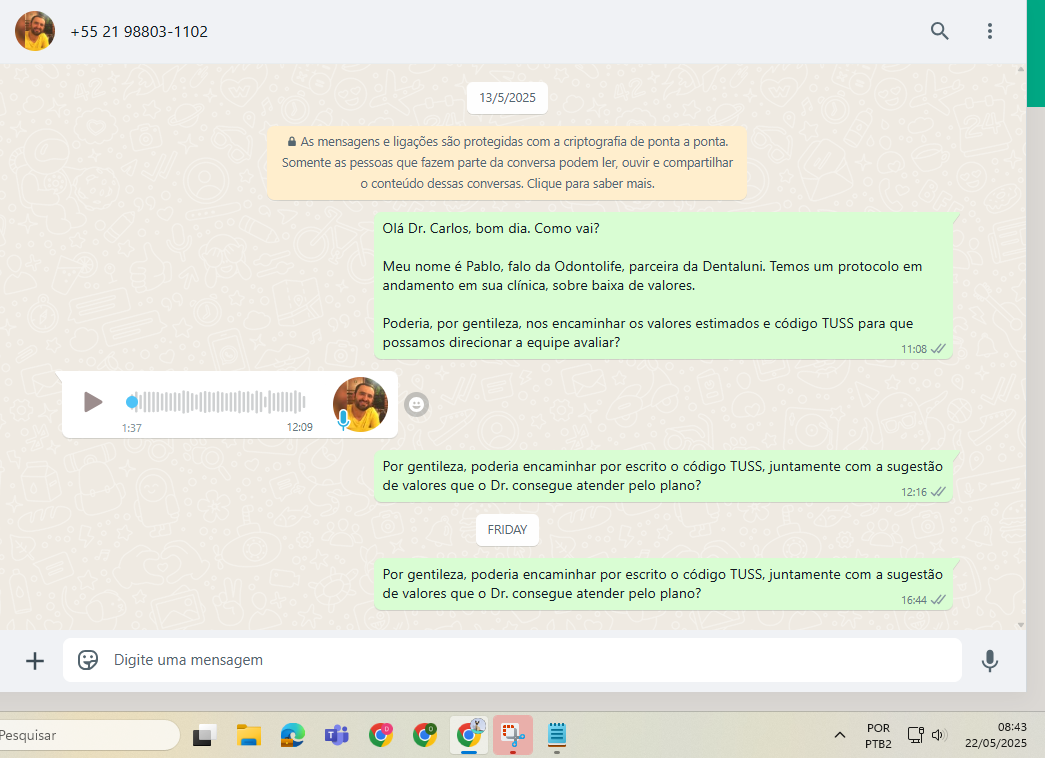1045x758 pixels.
Task: Click the message sent at 16:44
Action: [x=663, y=584]
